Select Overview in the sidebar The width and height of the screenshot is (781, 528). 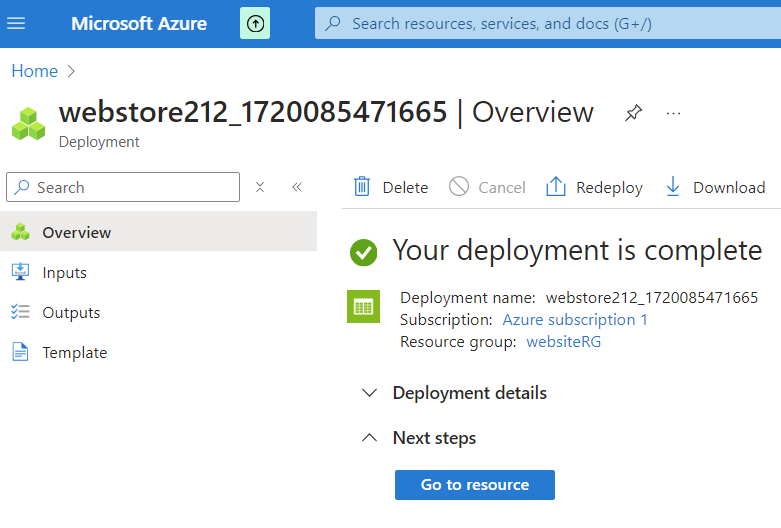76,233
